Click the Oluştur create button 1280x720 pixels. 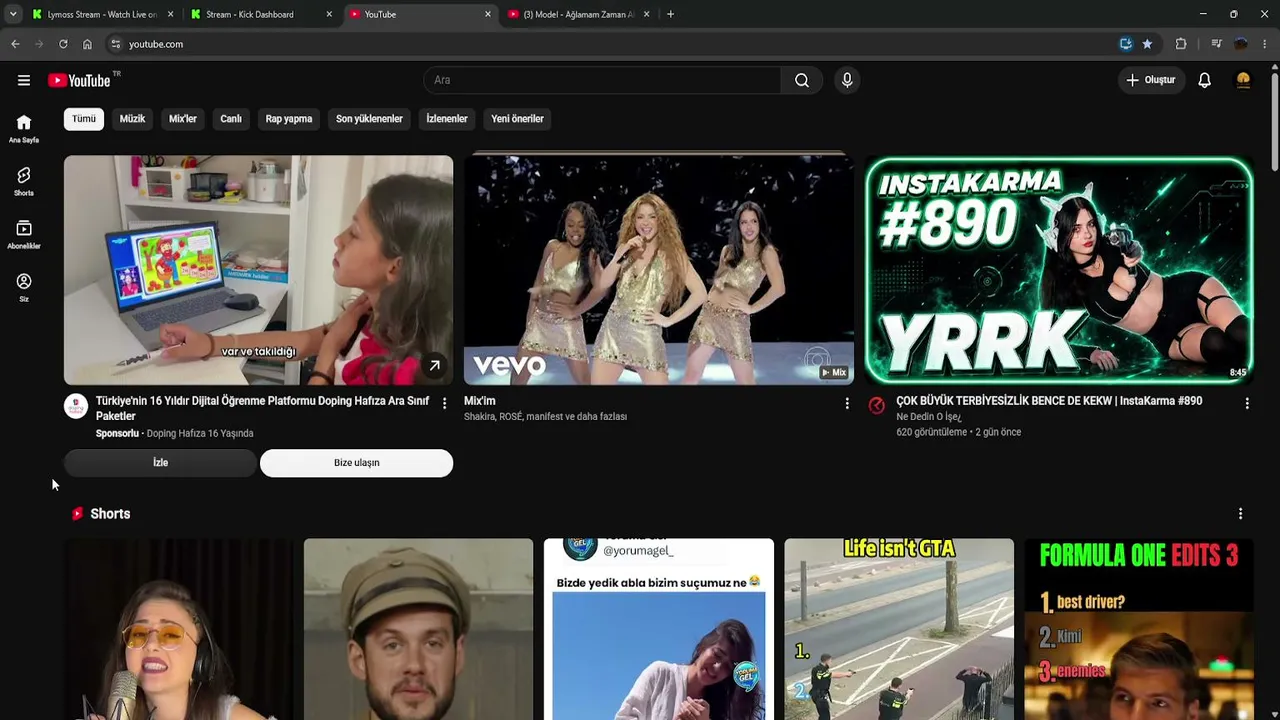[x=1151, y=80]
